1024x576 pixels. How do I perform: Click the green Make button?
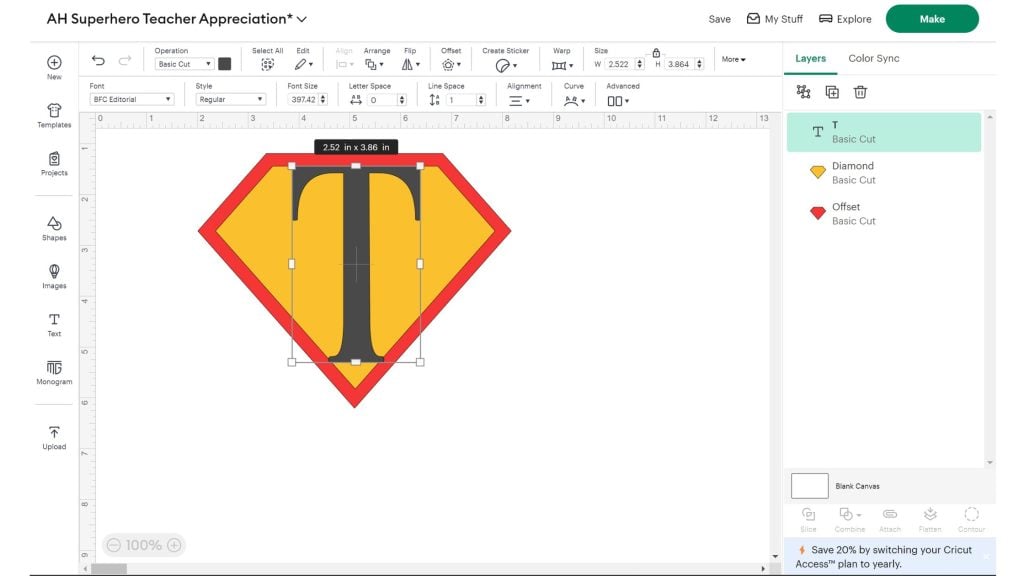pos(932,19)
